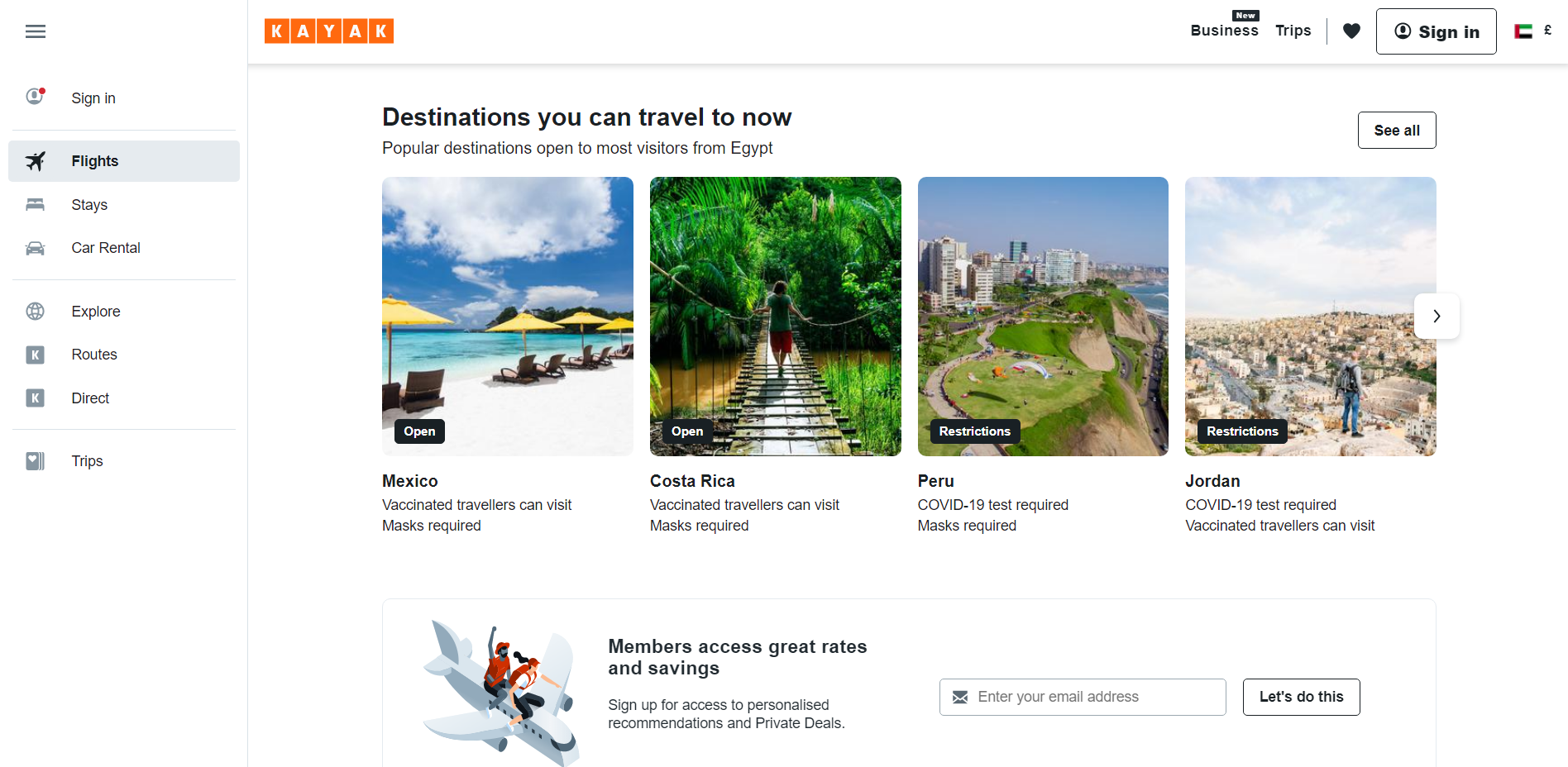Image resolution: width=1568 pixels, height=767 pixels.
Task: Open saved items via heart icon
Action: pyautogui.click(x=1351, y=31)
